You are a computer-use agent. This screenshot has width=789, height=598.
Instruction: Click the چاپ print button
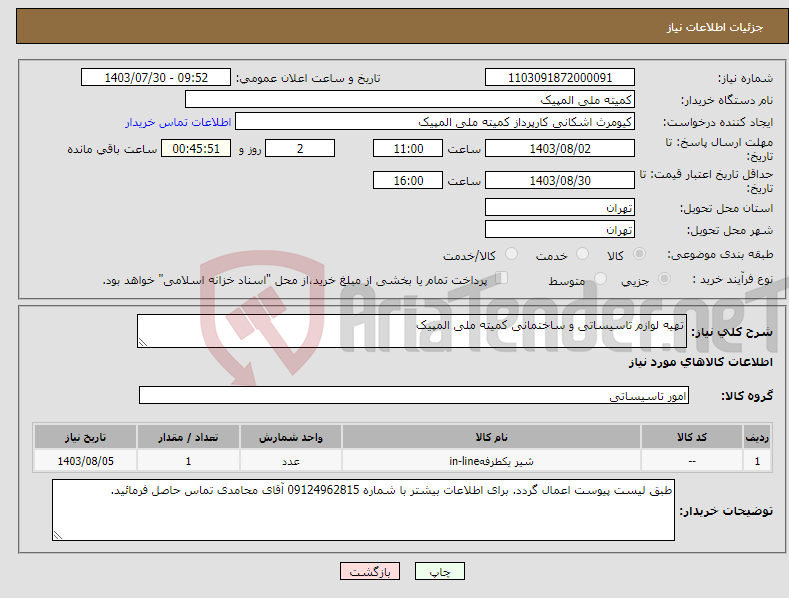[x=440, y=571]
